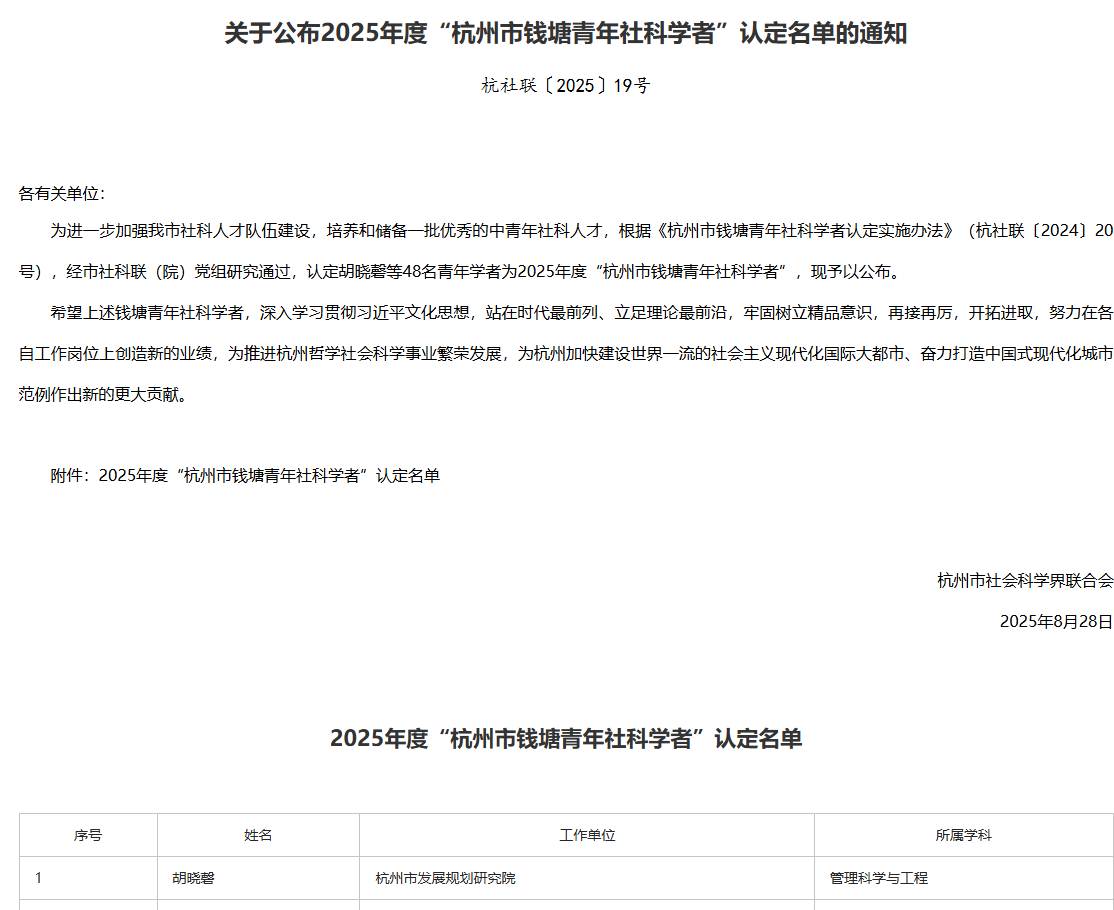Select the cell 杭州市发展规划研究院

445,878
